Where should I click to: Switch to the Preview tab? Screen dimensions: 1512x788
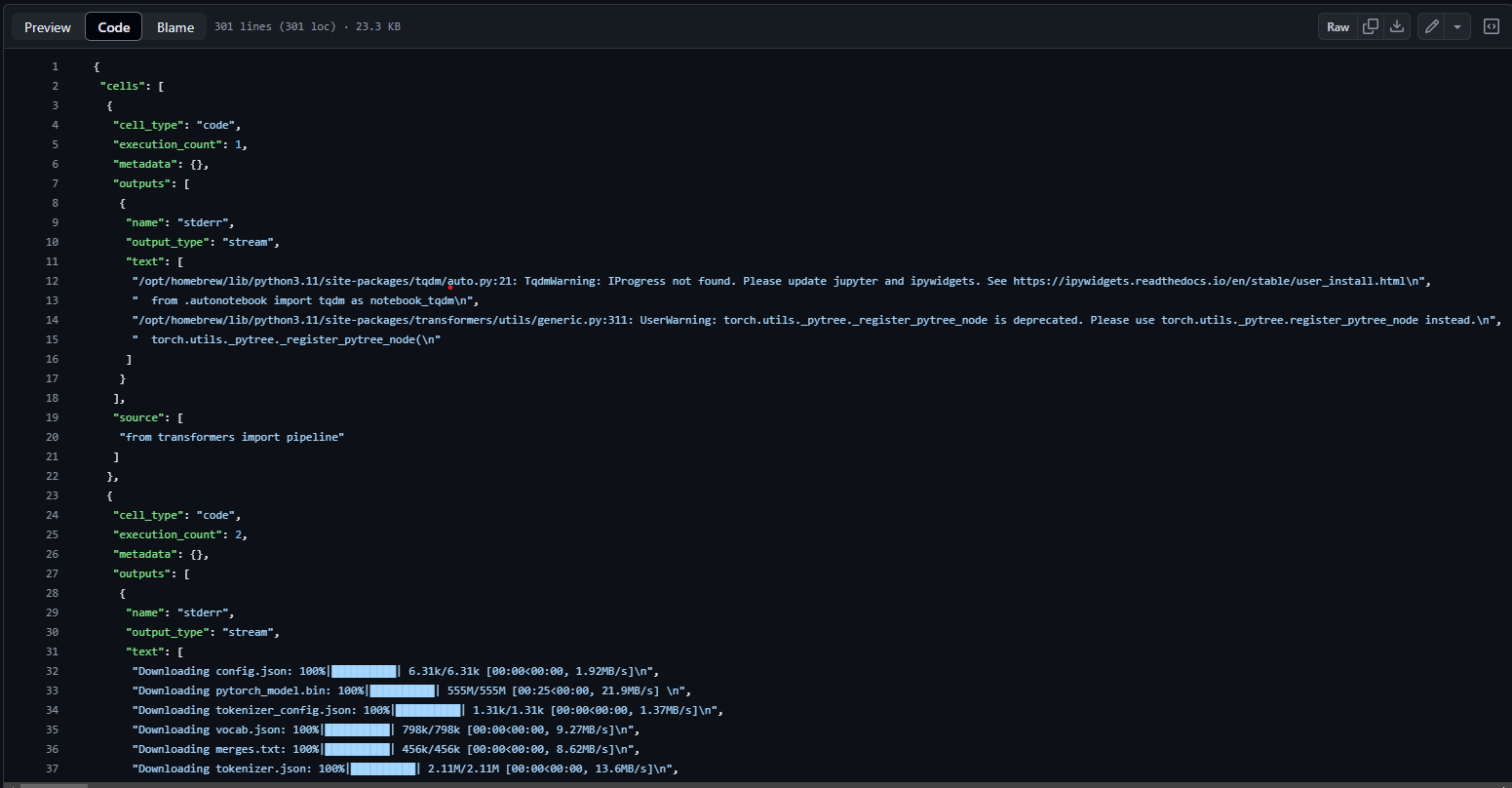tap(48, 27)
